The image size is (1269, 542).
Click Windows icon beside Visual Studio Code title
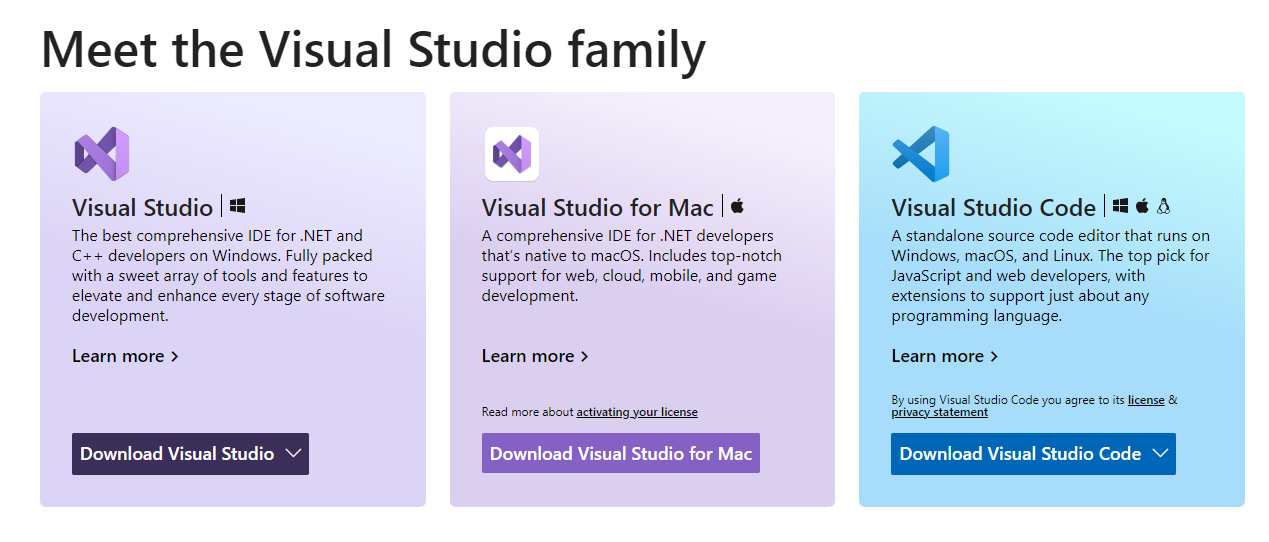coord(1121,206)
